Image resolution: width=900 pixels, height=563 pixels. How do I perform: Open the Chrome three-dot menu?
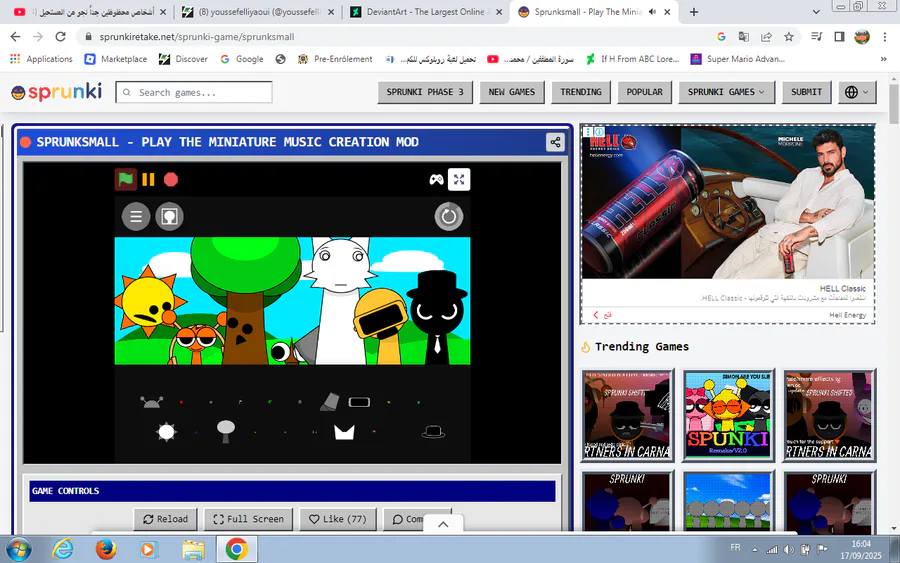[885, 37]
